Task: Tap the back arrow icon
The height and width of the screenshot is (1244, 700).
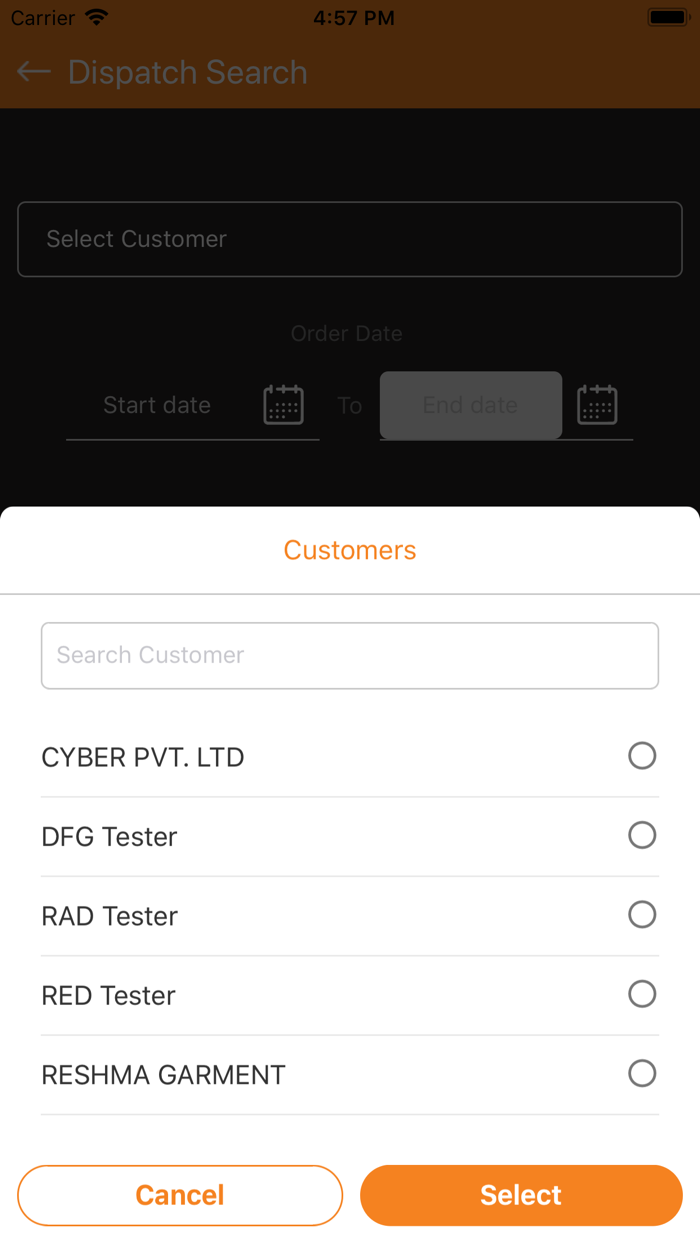Action: [x=34, y=72]
